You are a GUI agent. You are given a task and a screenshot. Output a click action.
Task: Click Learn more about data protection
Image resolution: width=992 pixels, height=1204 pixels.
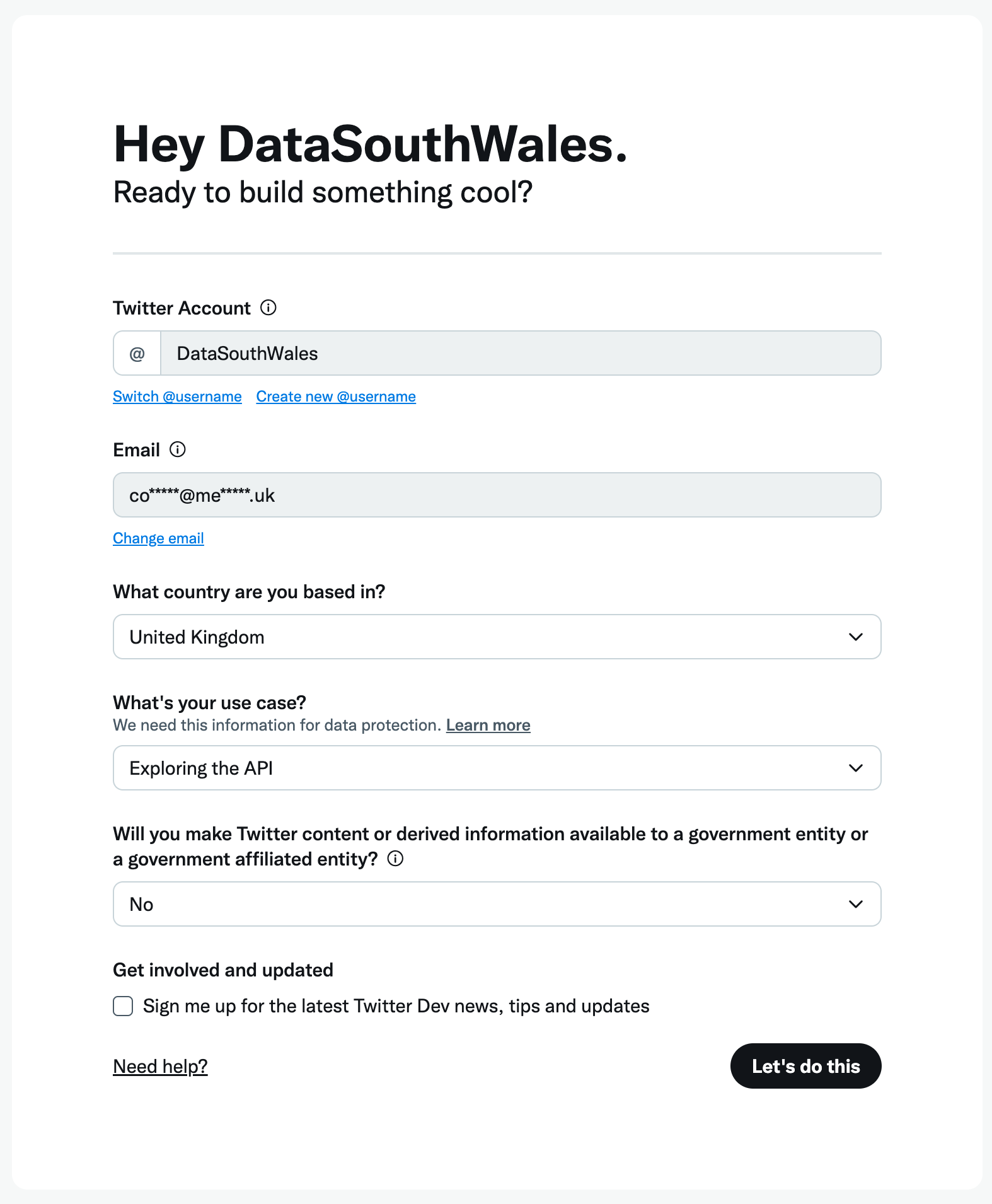[488, 725]
